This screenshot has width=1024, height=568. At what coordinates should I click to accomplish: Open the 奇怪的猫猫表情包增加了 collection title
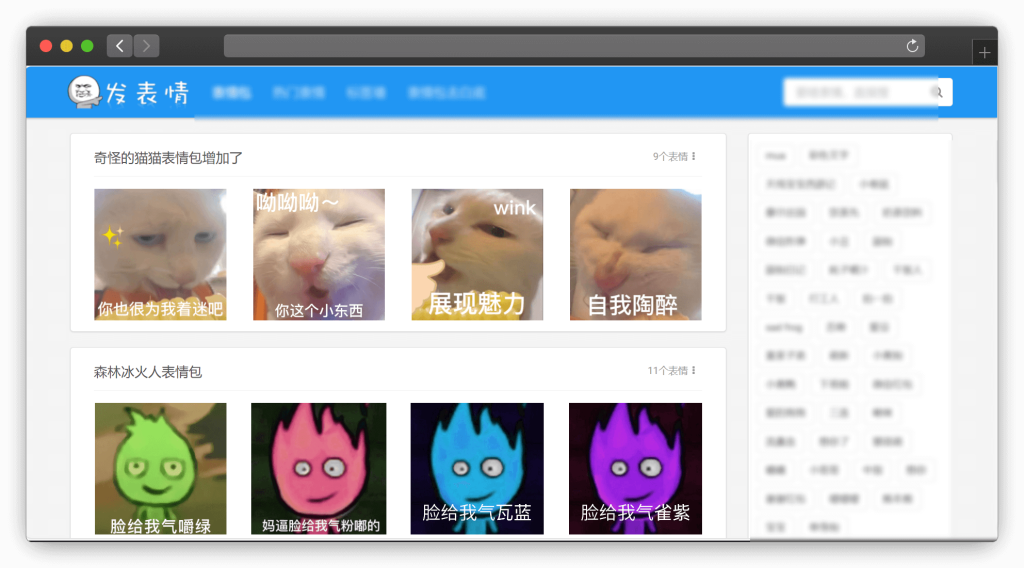click(168, 158)
